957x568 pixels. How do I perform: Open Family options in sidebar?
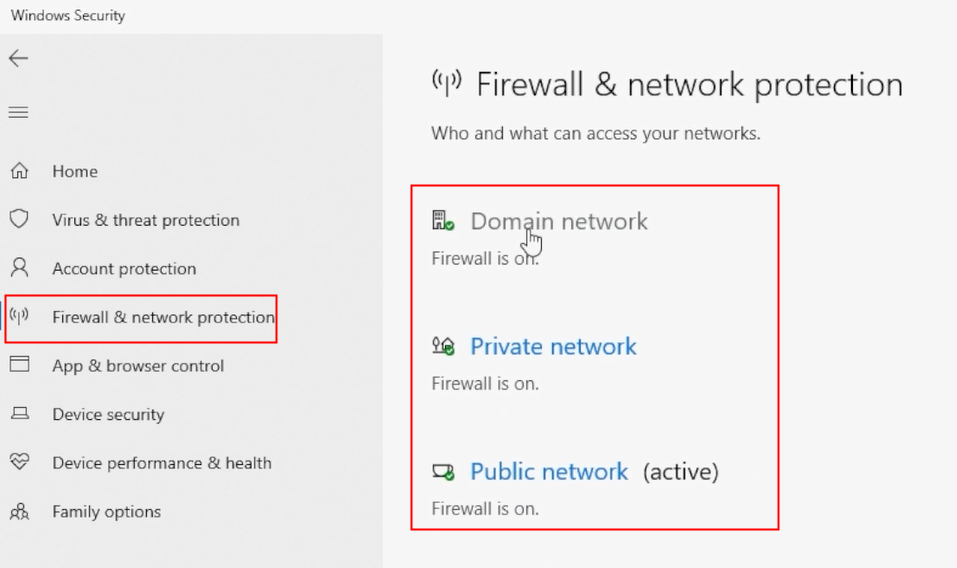107,511
